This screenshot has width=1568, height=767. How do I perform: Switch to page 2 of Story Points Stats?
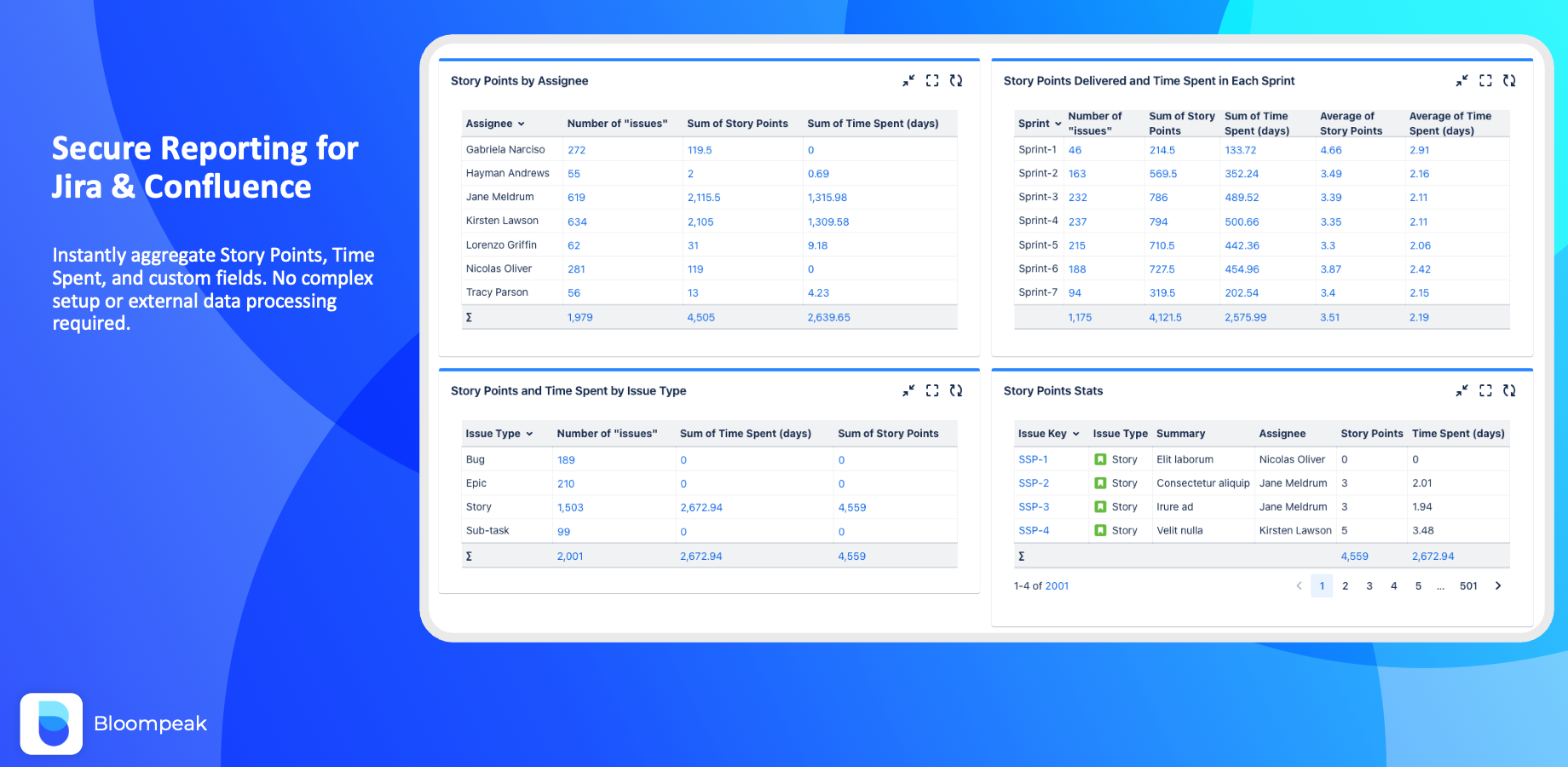[1346, 585]
